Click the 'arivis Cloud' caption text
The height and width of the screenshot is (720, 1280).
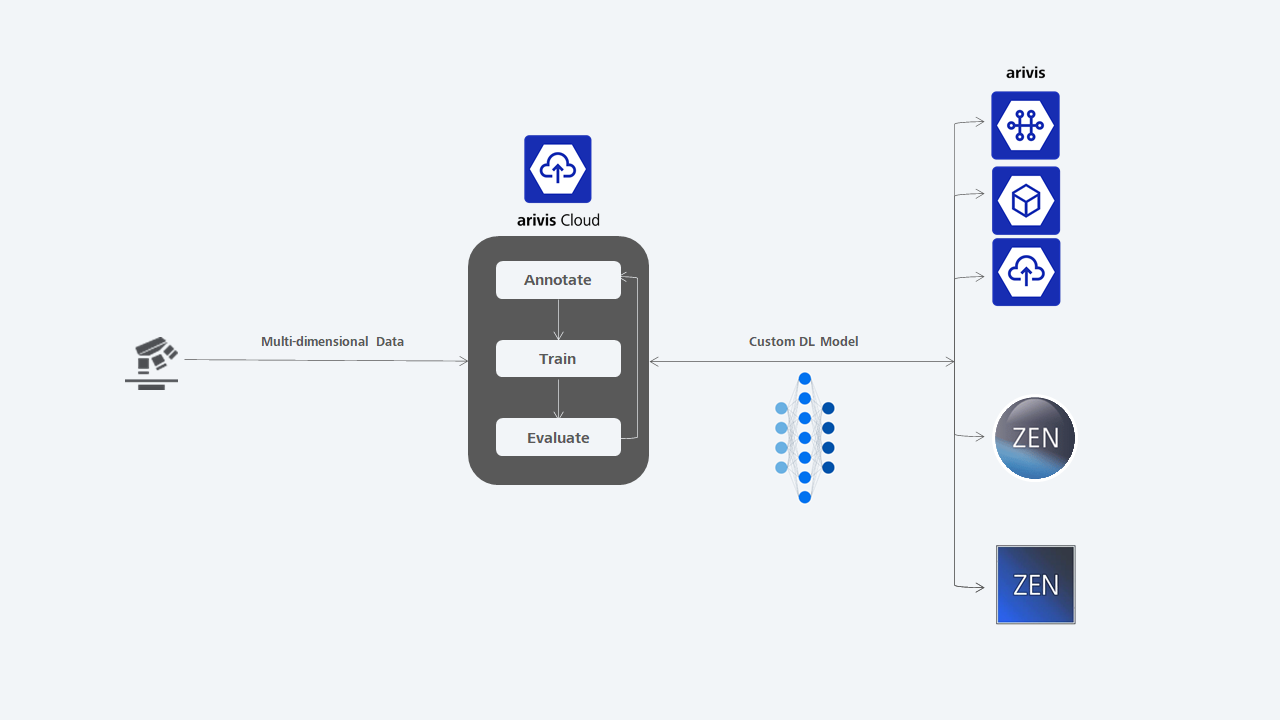coord(558,220)
